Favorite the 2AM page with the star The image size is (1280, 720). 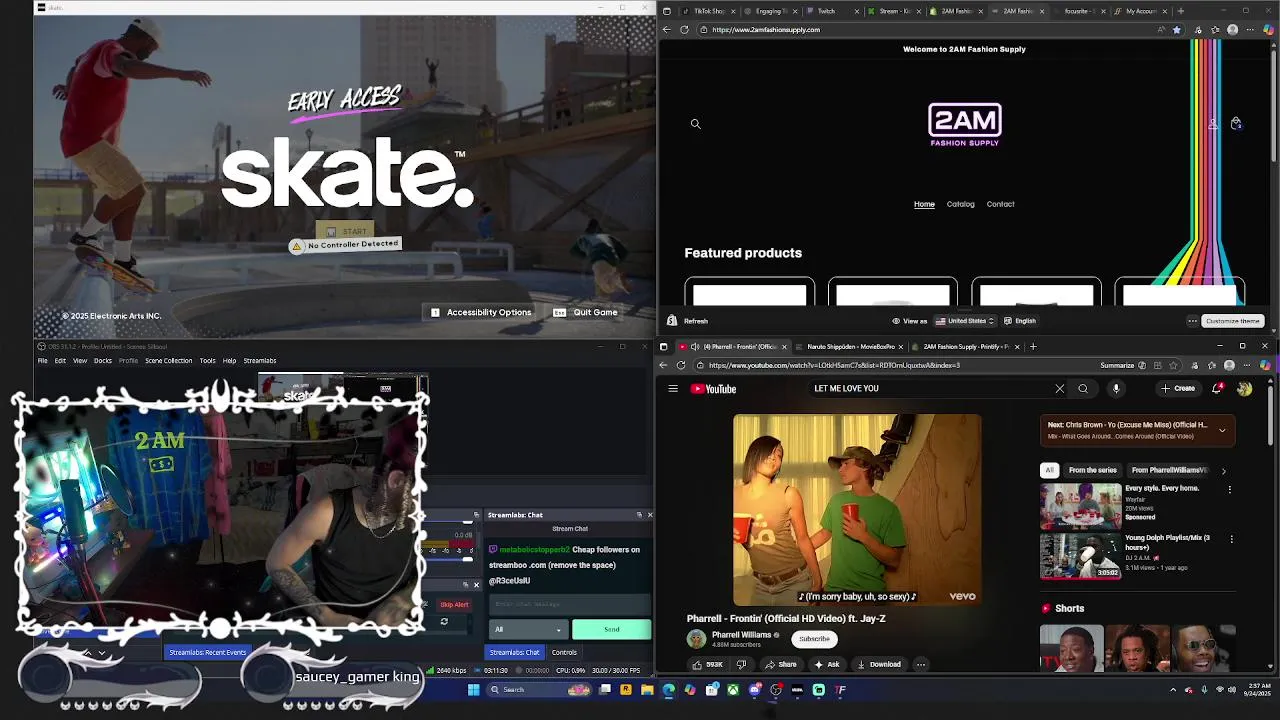pos(1176,30)
